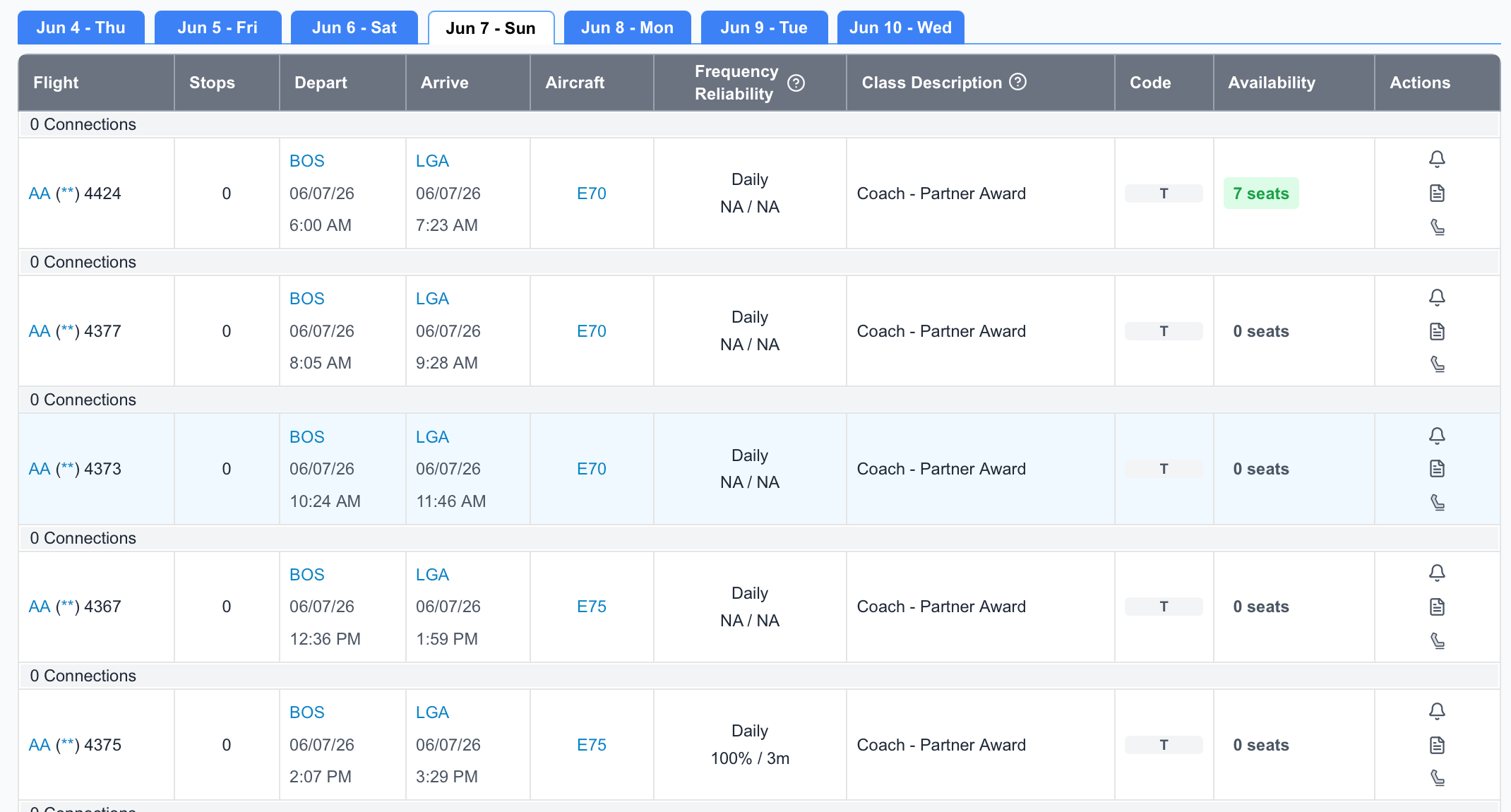
Task: Open E75 aircraft link for flight 4367
Action: [591, 607]
